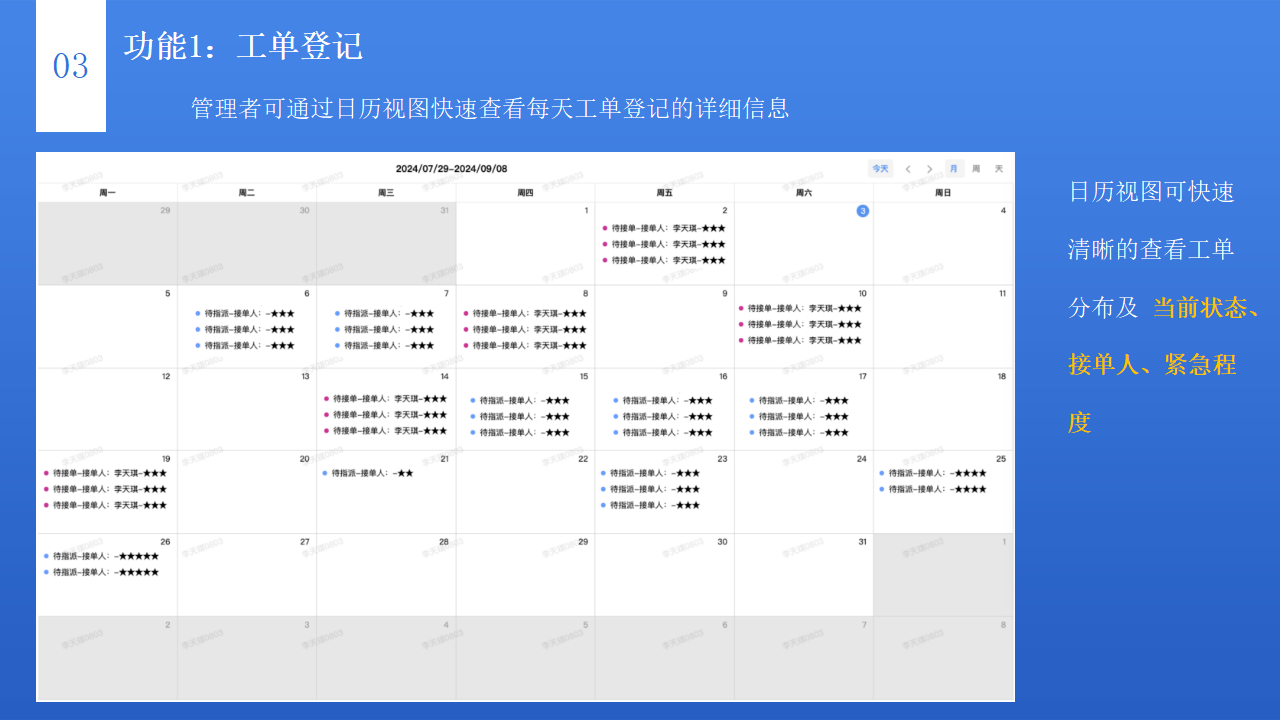Click the next period arrow icon

[x=929, y=168]
